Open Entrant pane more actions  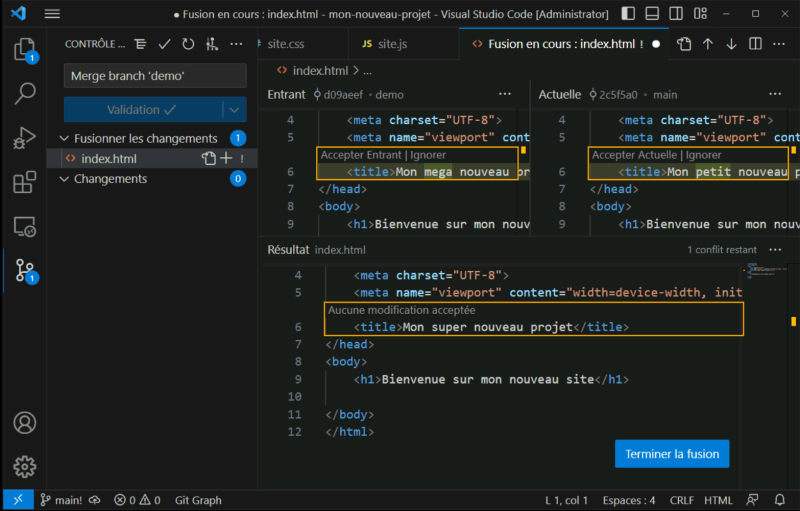[505, 94]
